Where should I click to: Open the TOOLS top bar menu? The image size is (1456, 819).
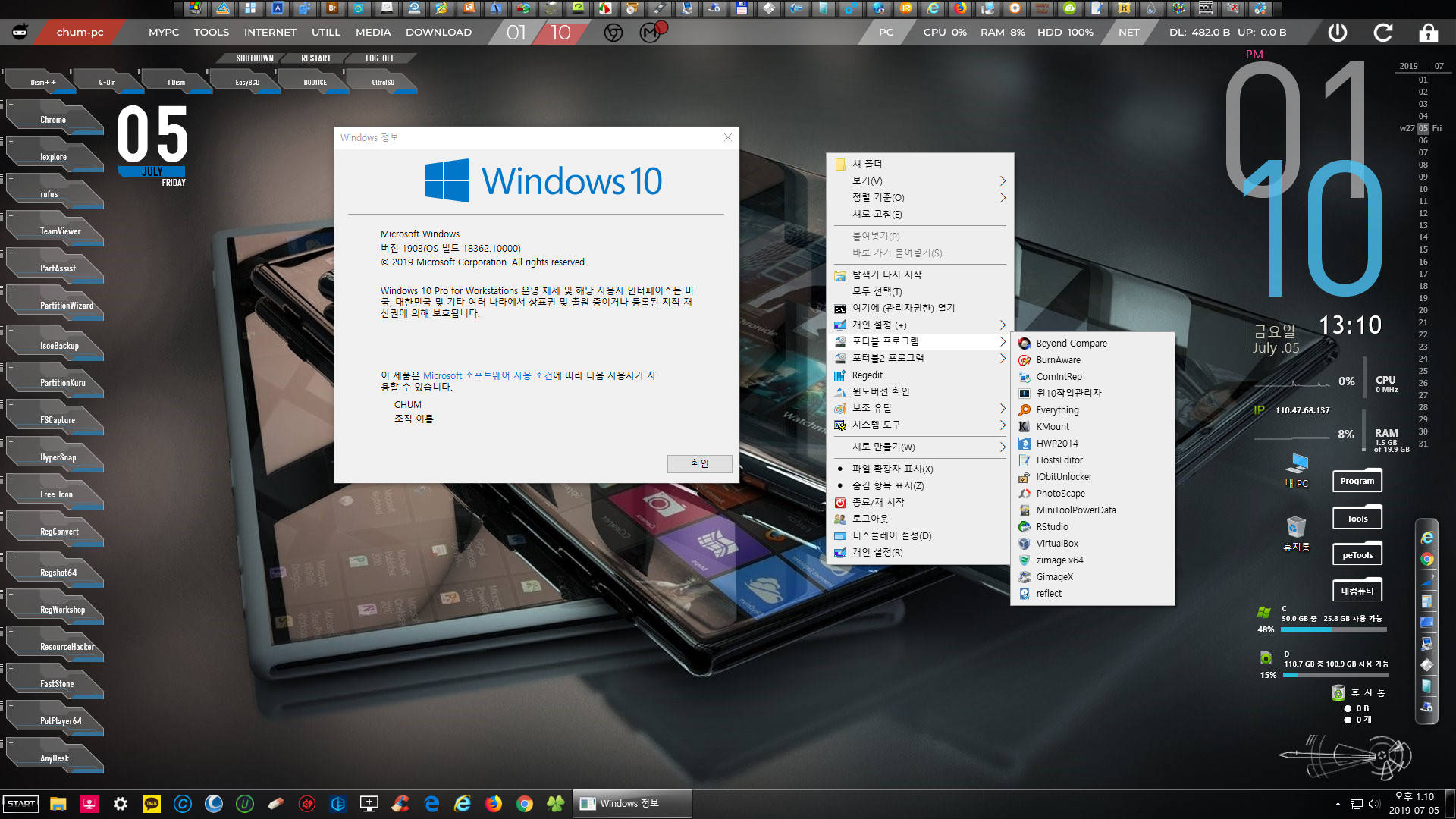[x=211, y=33]
